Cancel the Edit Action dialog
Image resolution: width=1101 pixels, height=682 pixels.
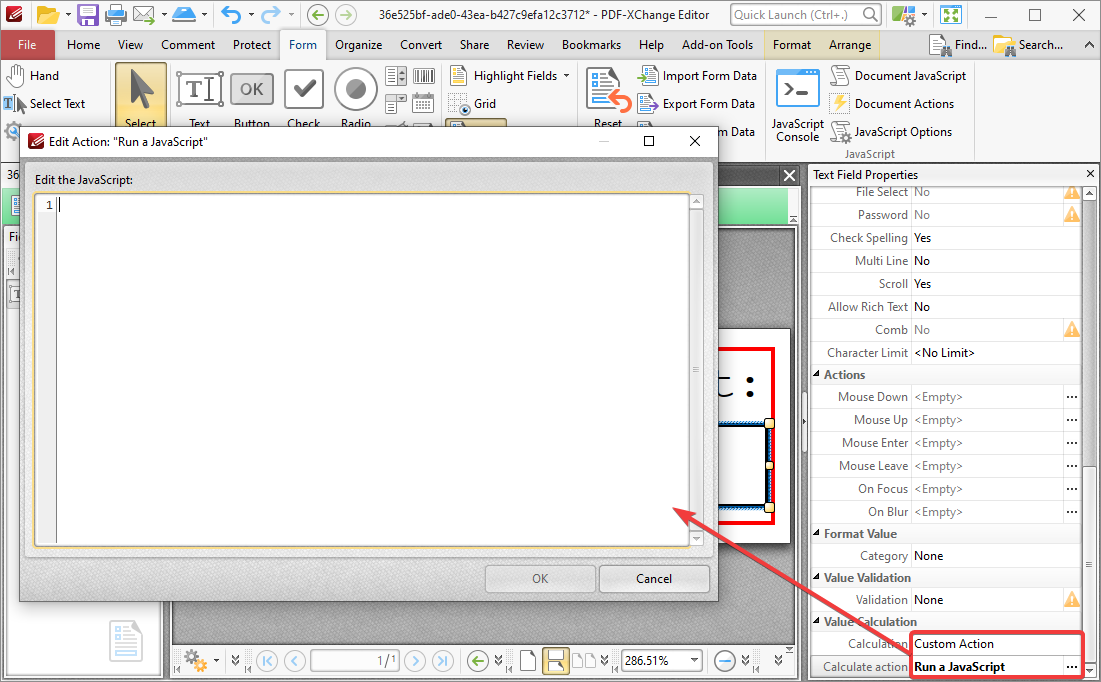(x=654, y=579)
